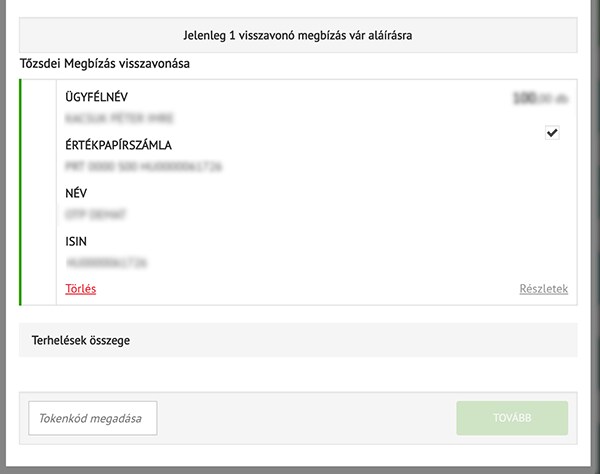Click the ÜGYFÉLNÉV field label
Viewport: 600px width, 474px height.
pyautogui.click(x=97, y=97)
